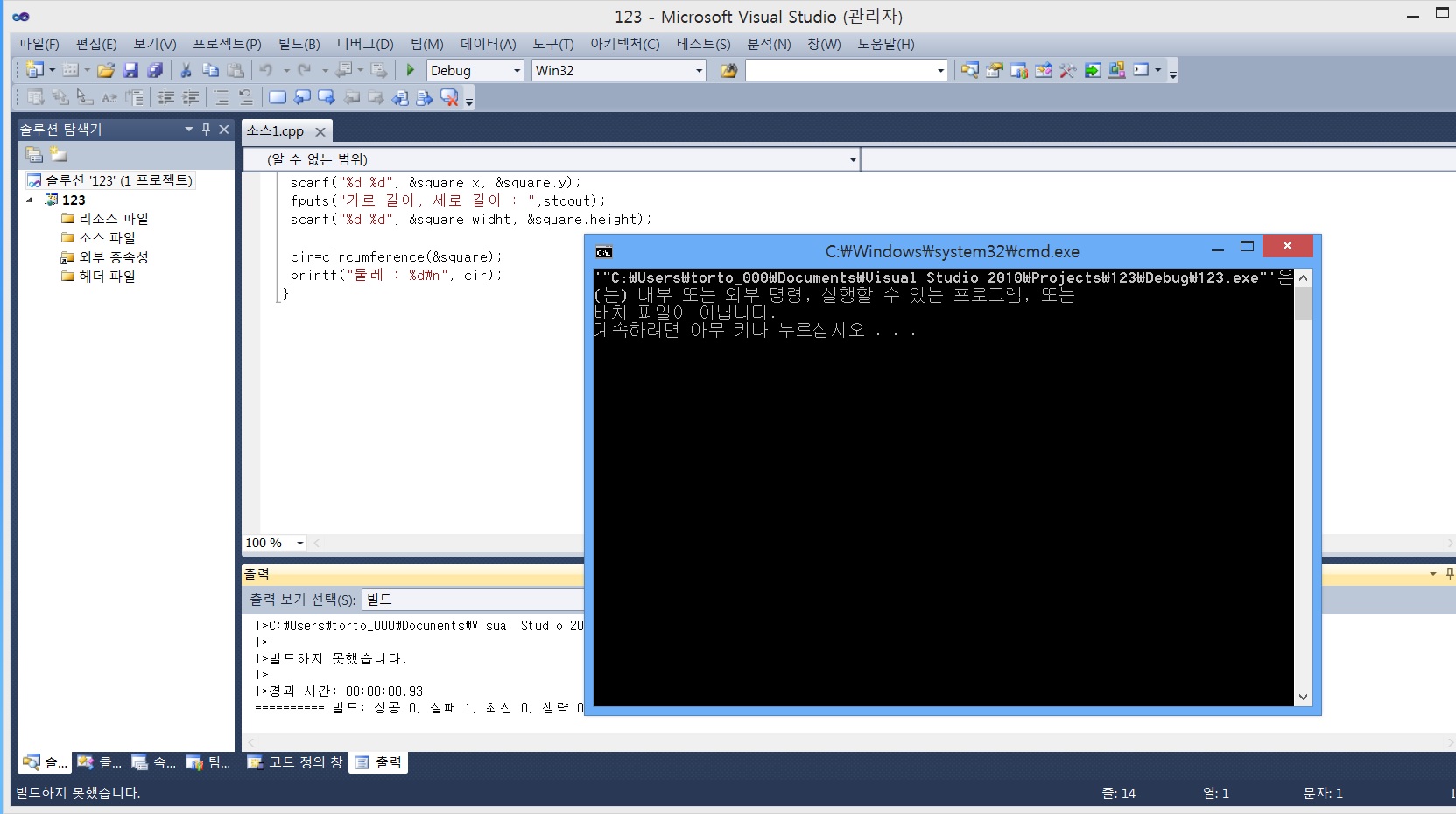This screenshot has height=814, width=1456.
Task: Click the Copy icon in the toolbar
Action: [x=210, y=70]
